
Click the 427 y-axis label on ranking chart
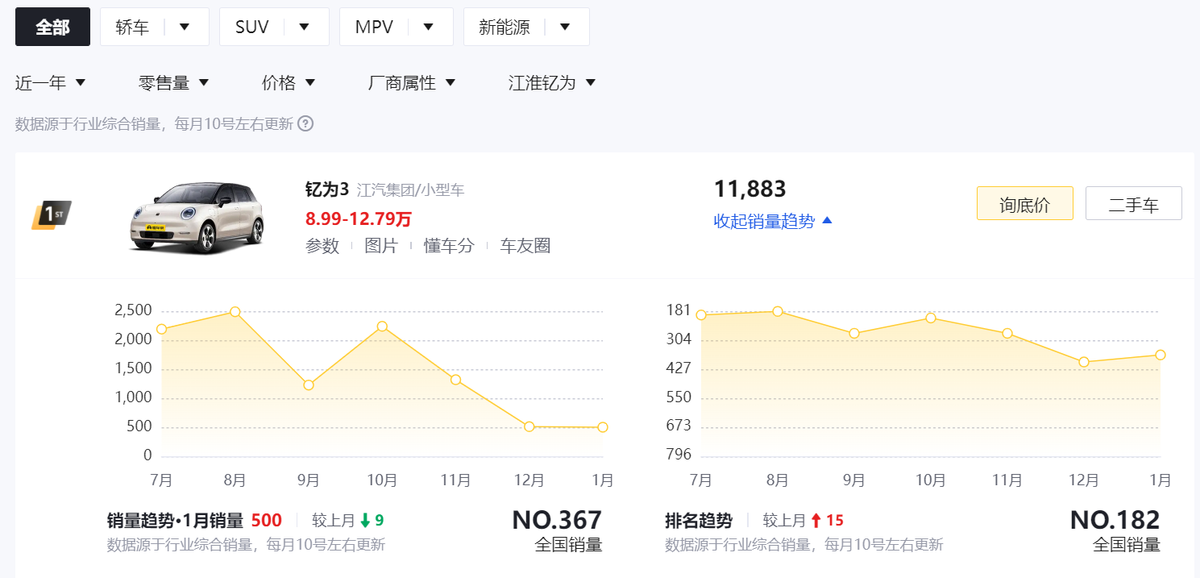coord(679,368)
